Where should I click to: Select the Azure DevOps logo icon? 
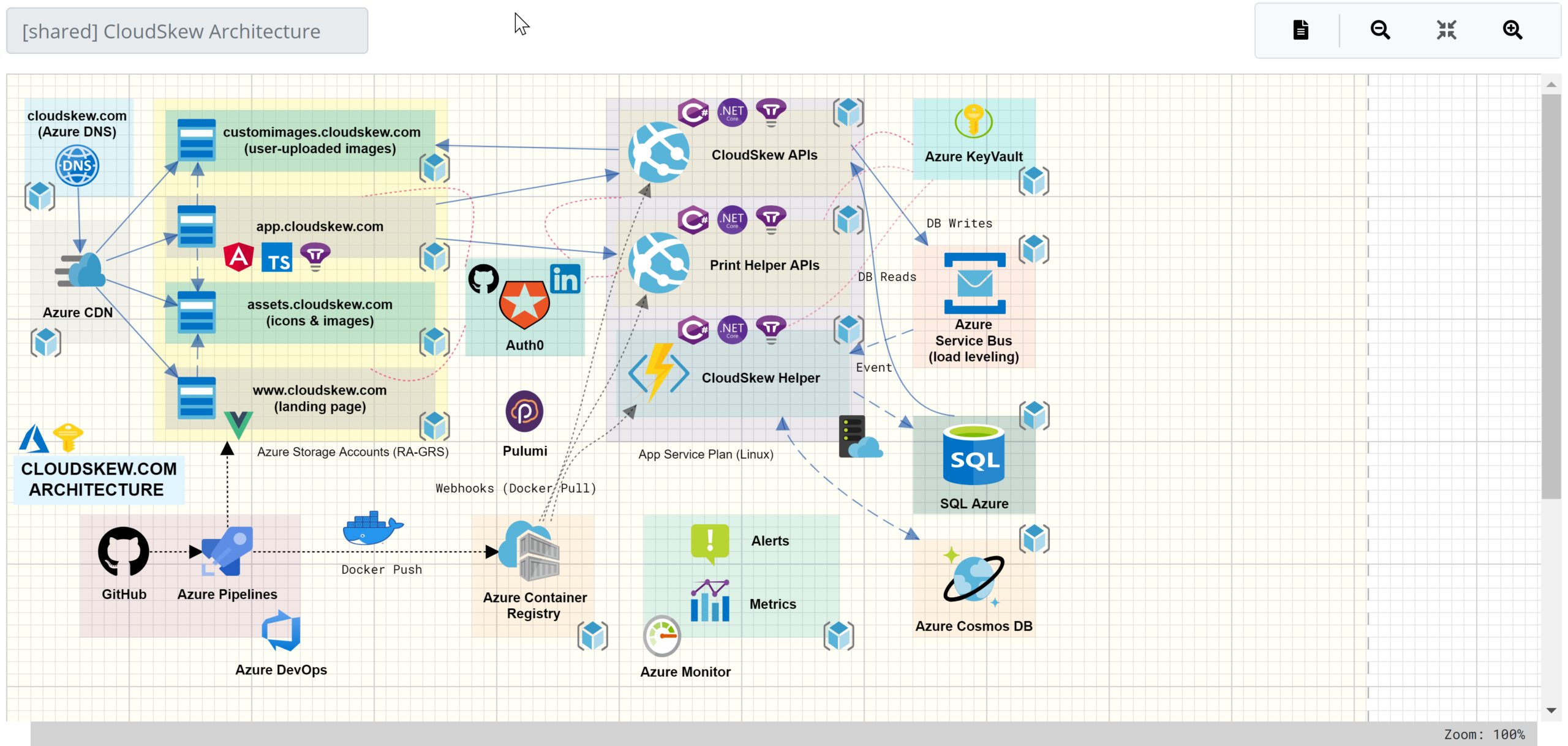coord(281,631)
